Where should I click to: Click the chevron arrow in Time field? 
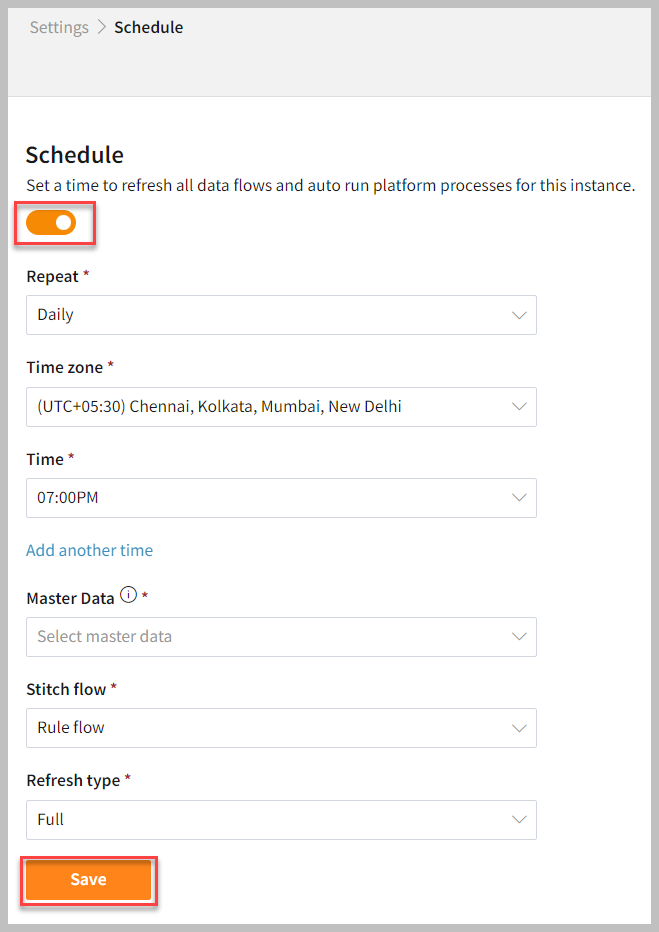519,498
